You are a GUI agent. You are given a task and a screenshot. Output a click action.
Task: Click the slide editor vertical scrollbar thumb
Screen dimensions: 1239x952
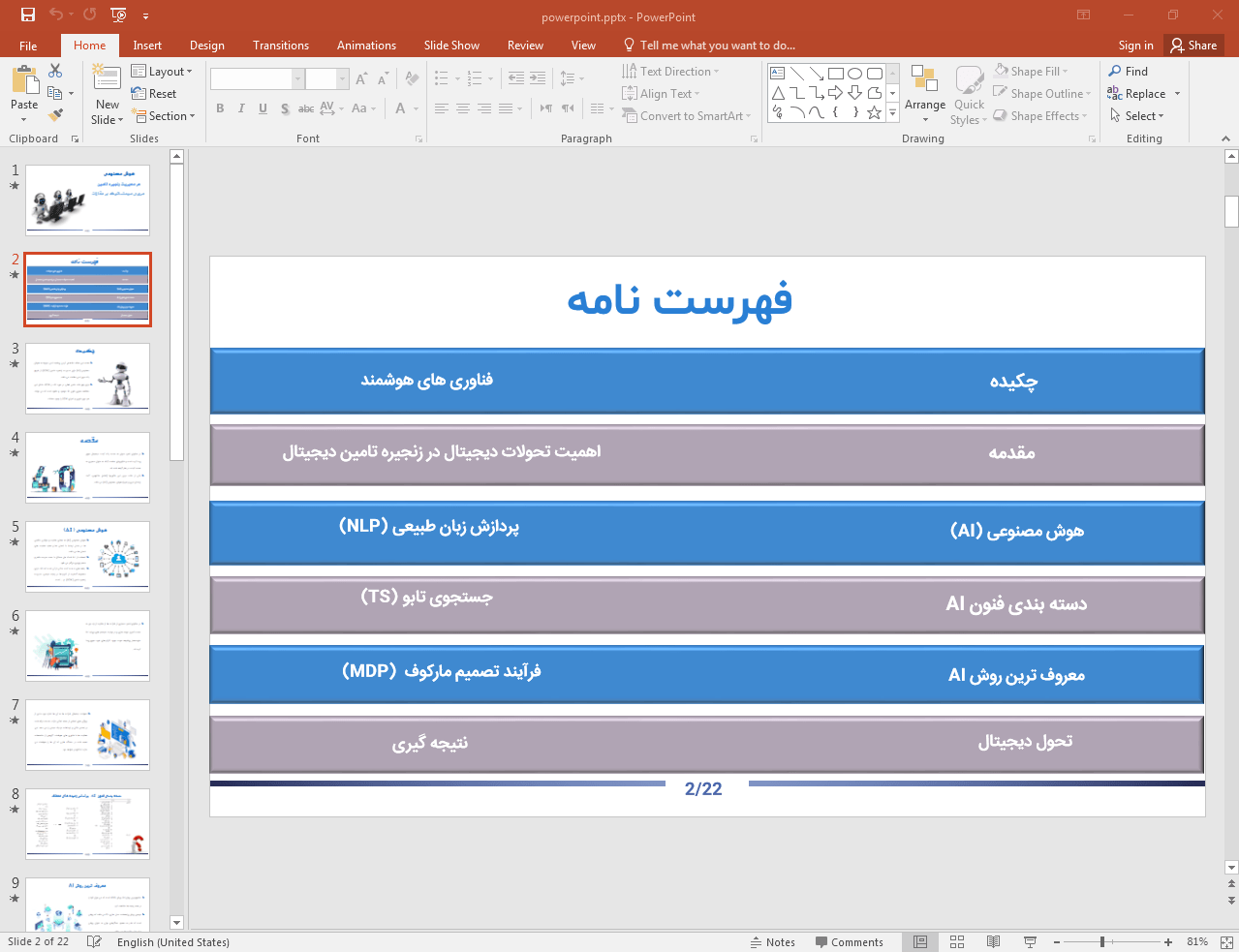tap(1231, 211)
